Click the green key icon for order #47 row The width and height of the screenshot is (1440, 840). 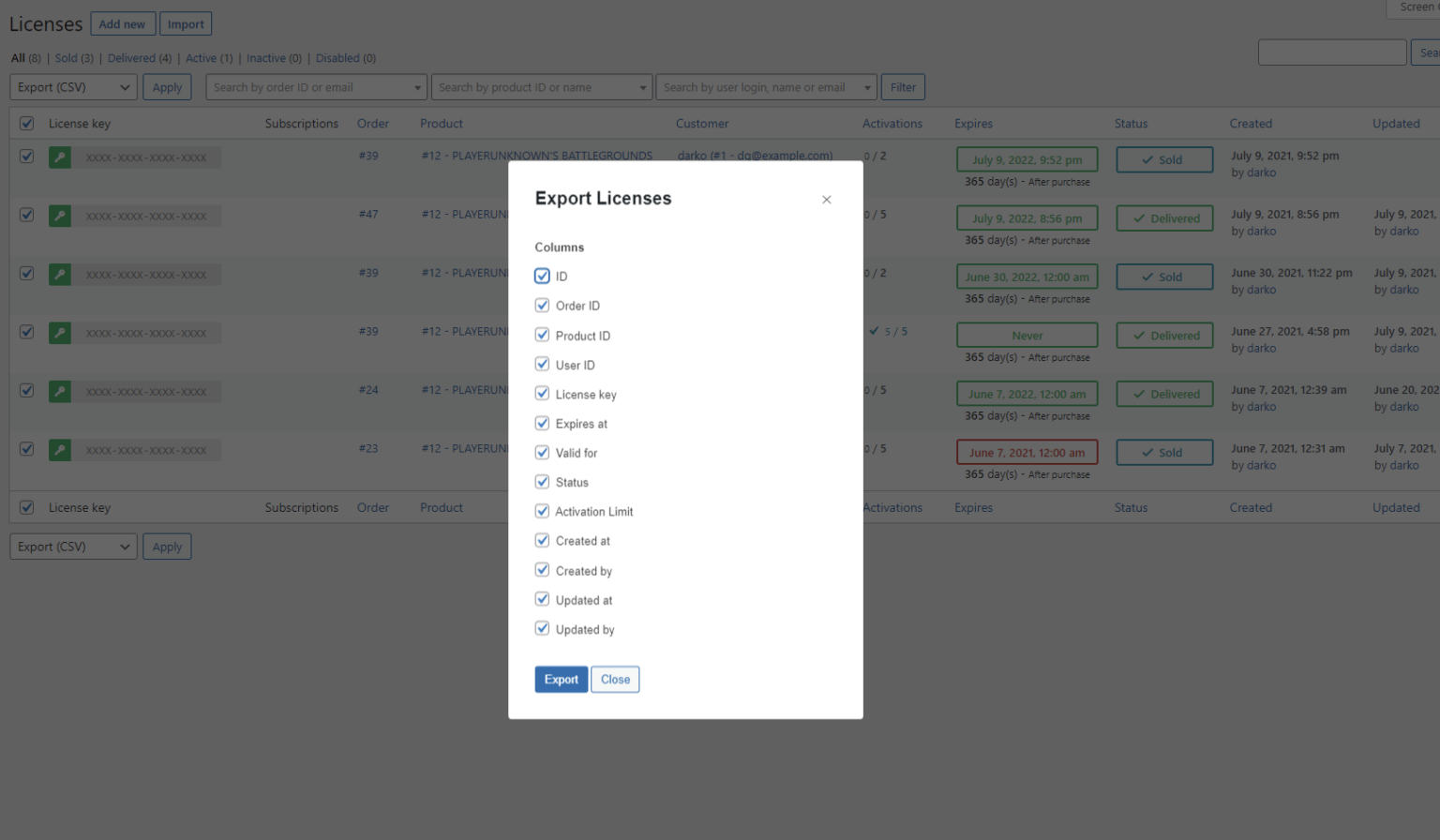tap(60, 217)
